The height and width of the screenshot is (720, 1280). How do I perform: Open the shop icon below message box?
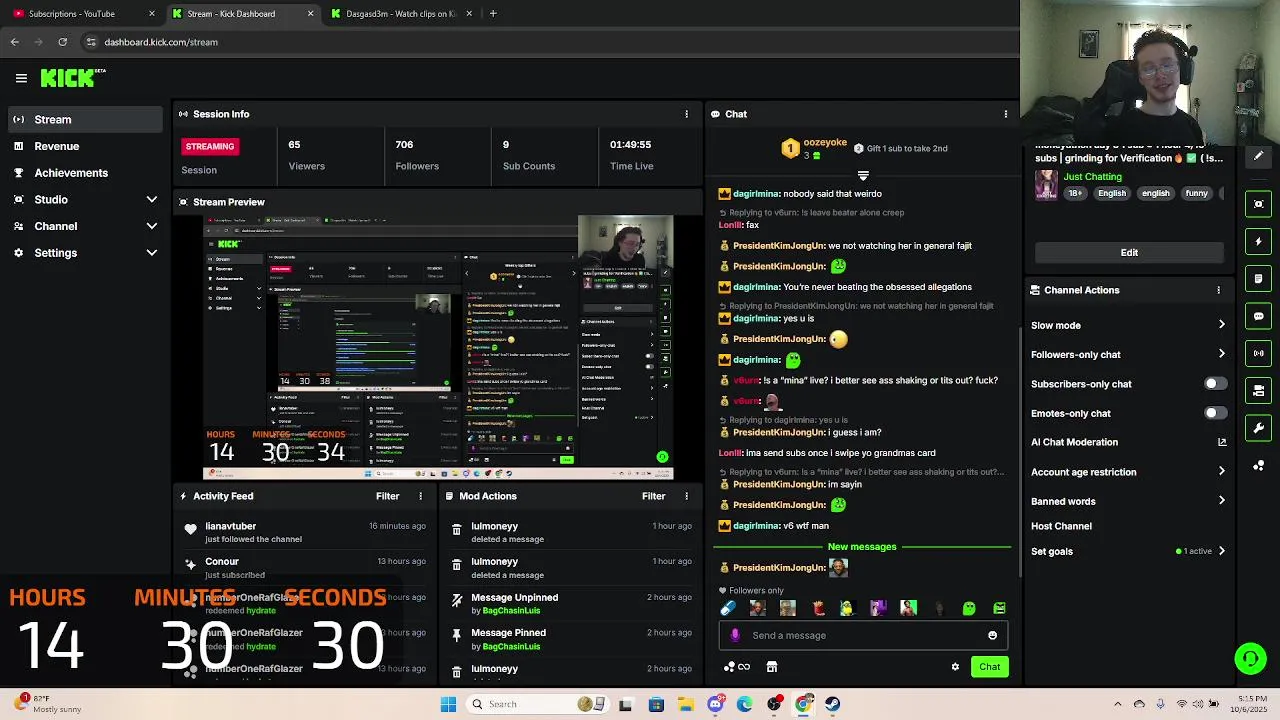772,667
